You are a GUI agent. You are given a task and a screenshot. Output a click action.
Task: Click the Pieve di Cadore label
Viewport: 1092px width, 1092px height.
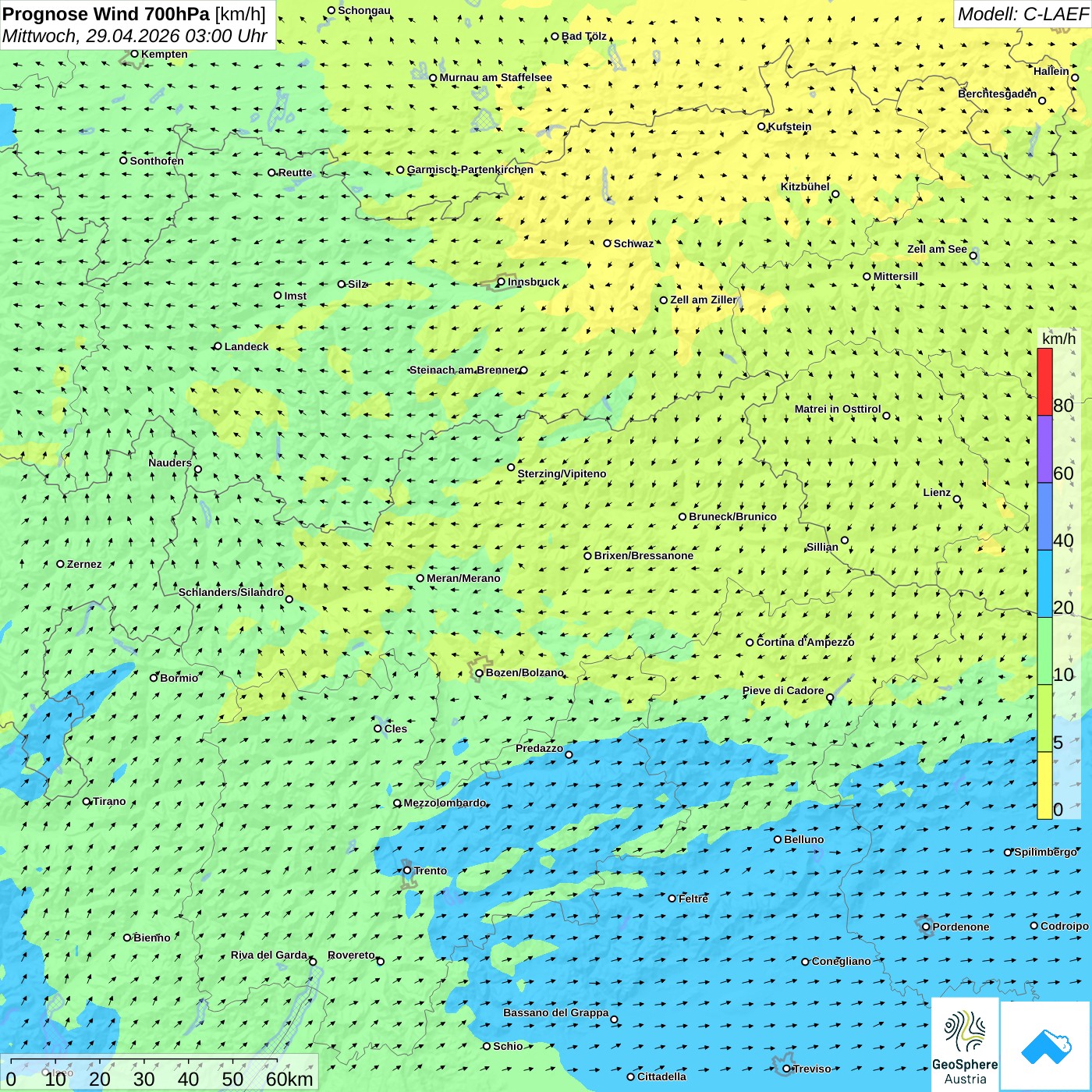coord(783,690)
